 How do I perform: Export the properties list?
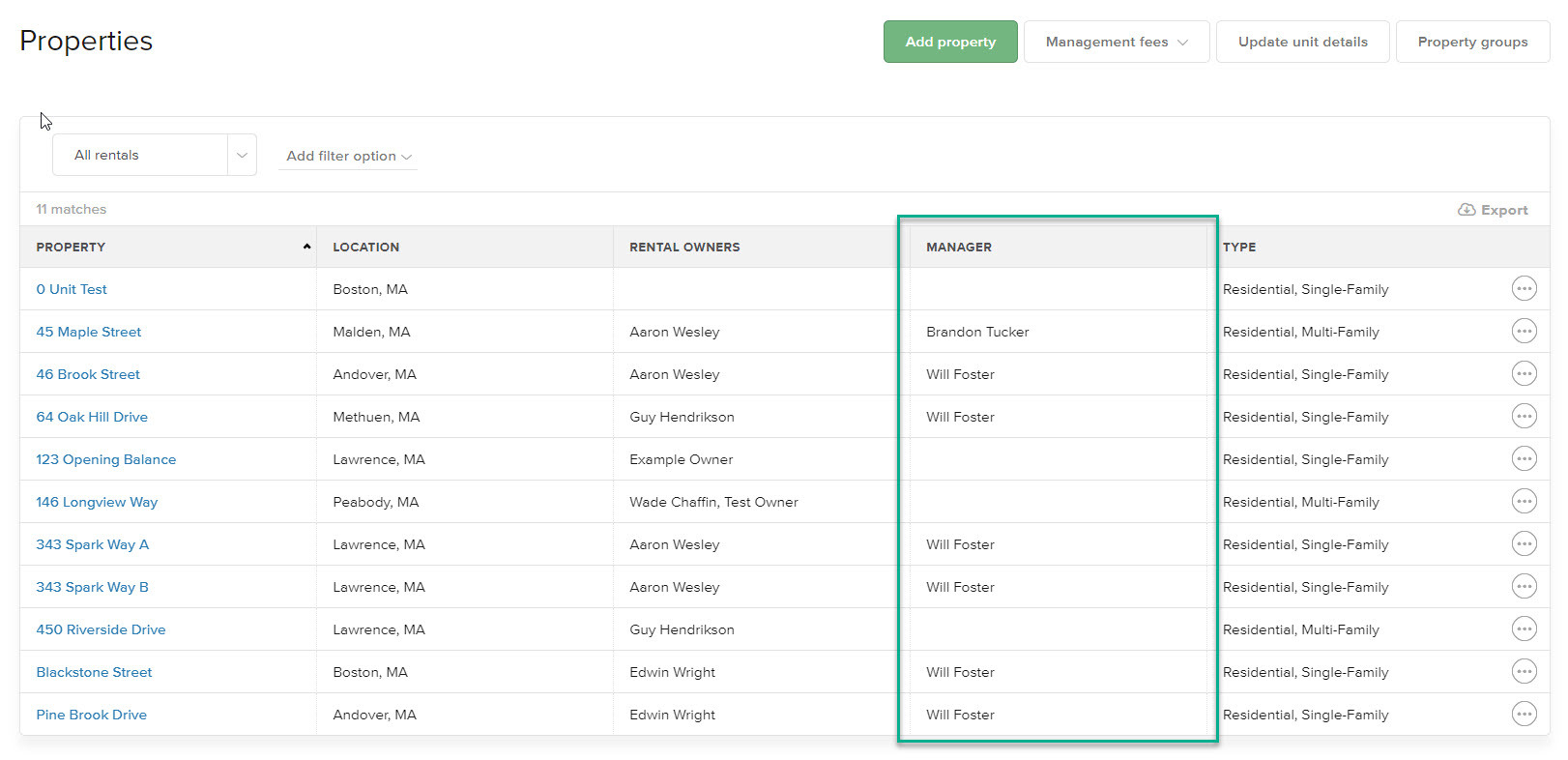point(1493,210)
